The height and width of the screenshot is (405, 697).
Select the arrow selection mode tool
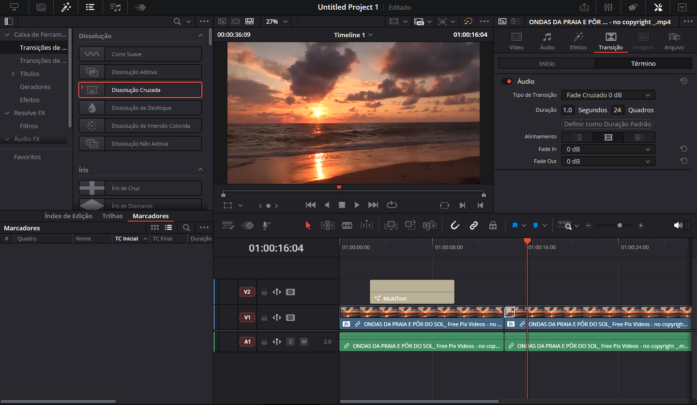pos(307,225)
